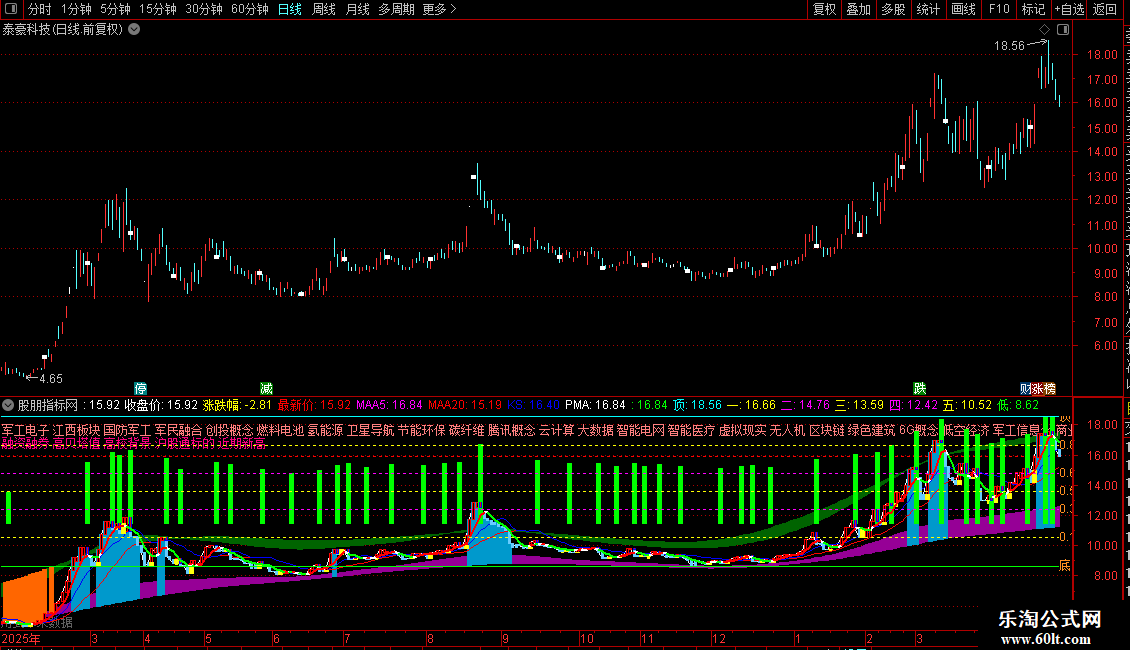Toggle the right info panel icon
Image resolution: width=1130 pixels, height=650 pixels.
point(1063,30)
